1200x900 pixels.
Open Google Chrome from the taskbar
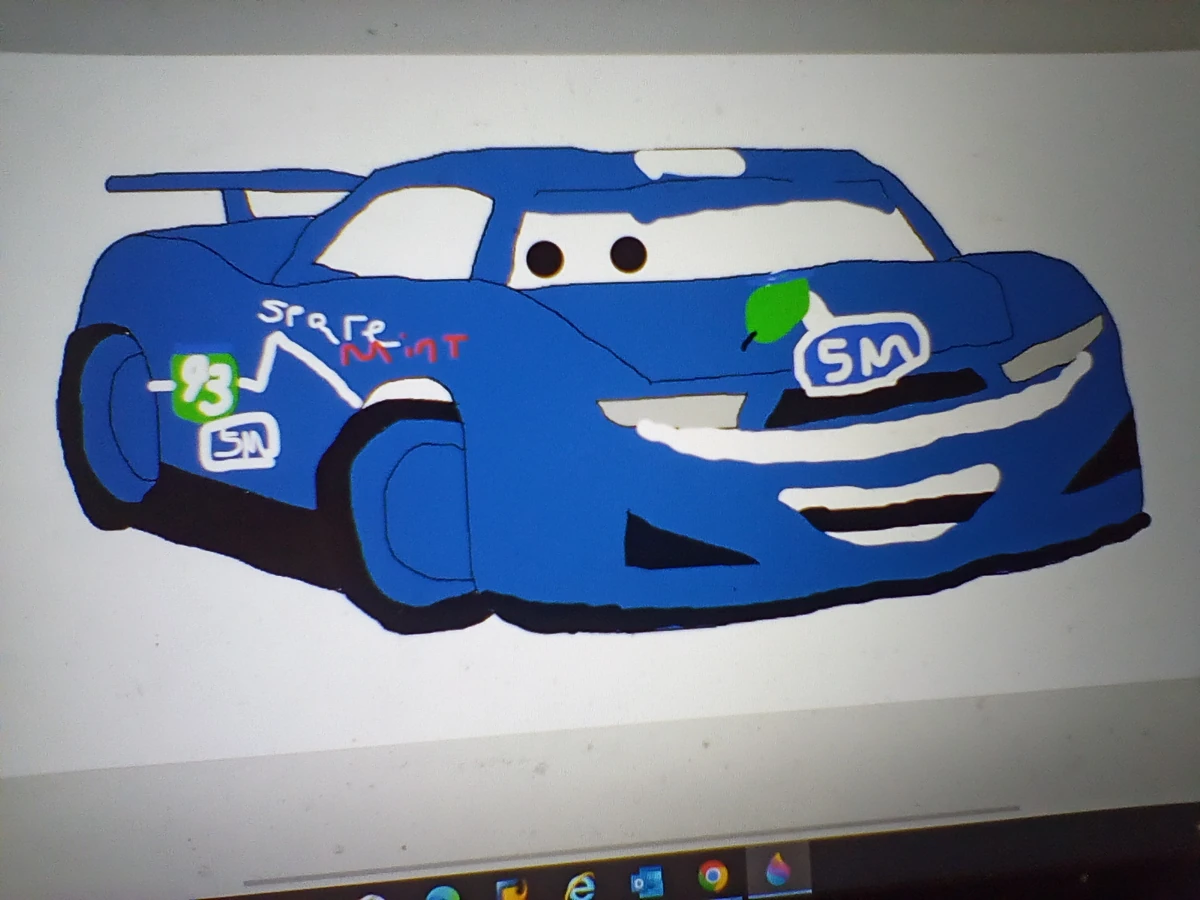click(x=712, y=875)
